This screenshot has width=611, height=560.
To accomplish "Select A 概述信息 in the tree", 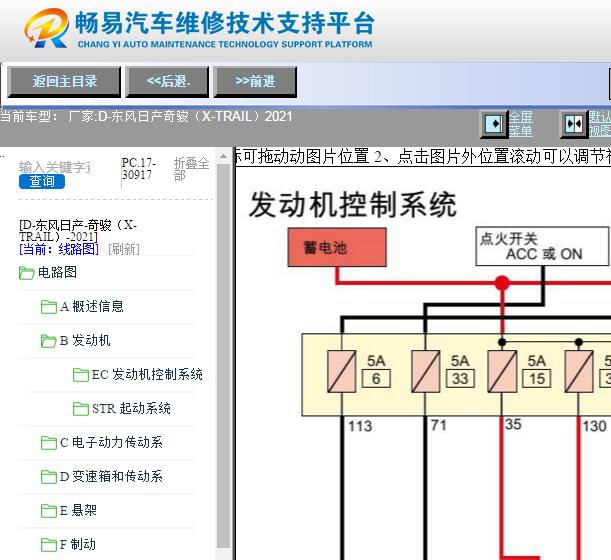I will click(x=92, y=306).
